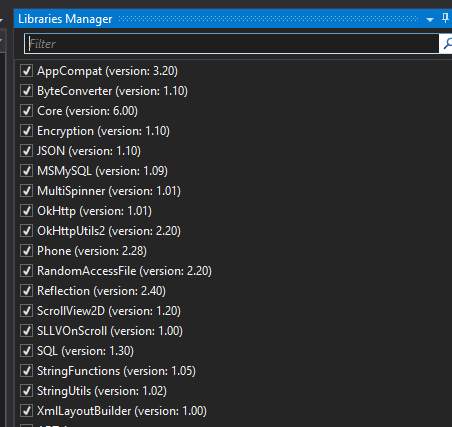Uncheck the MultiSpinner library checkbox
The image size is (452, 427).
click(26, 191)
